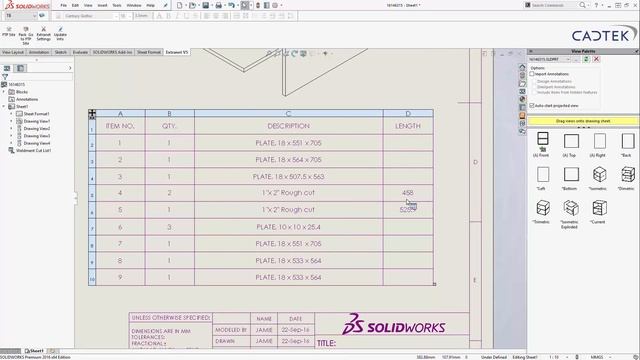
Task: Switch to the Annotation tab
Action: (x=39, y=52)
